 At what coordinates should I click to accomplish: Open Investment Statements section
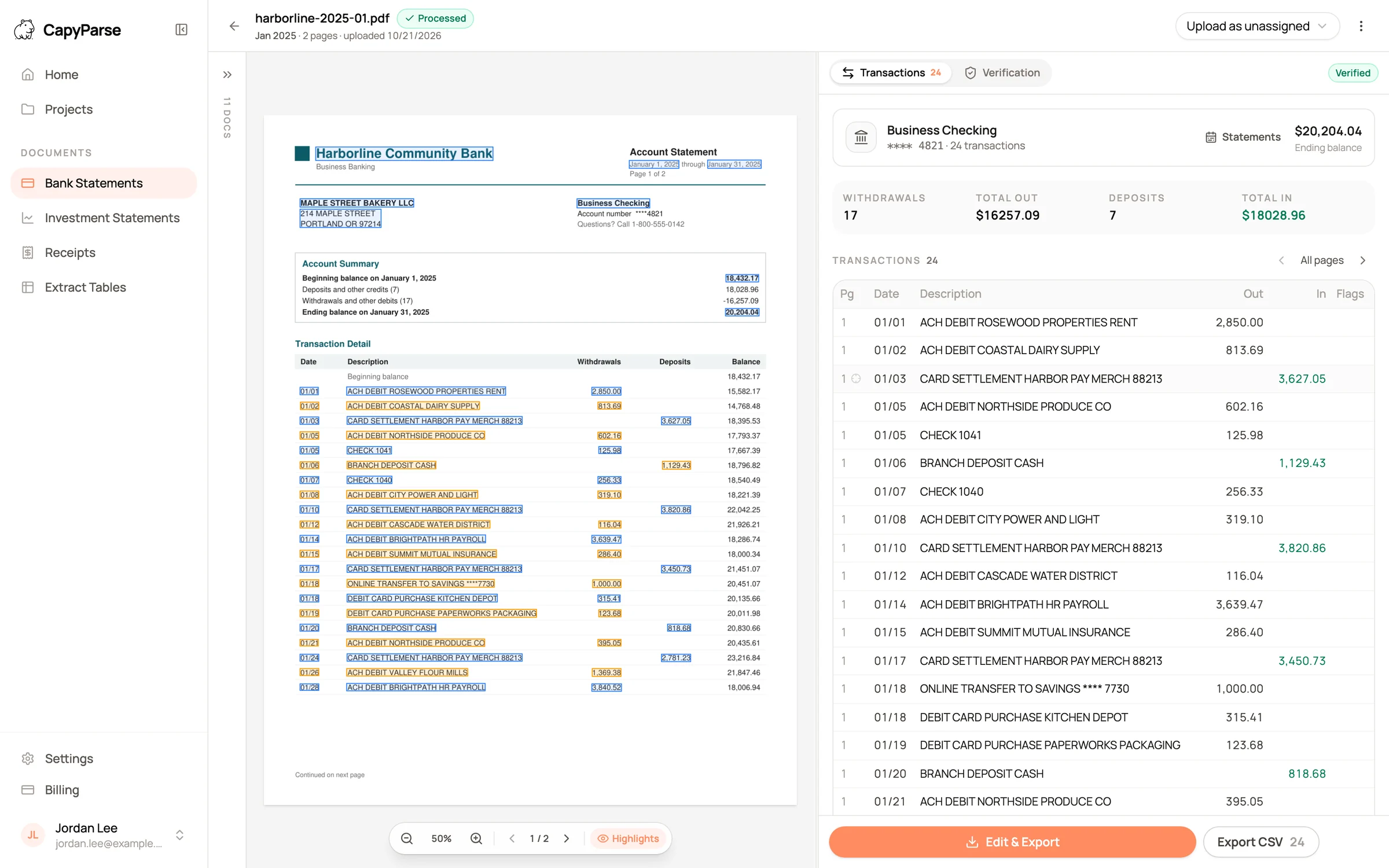point(104,218)
